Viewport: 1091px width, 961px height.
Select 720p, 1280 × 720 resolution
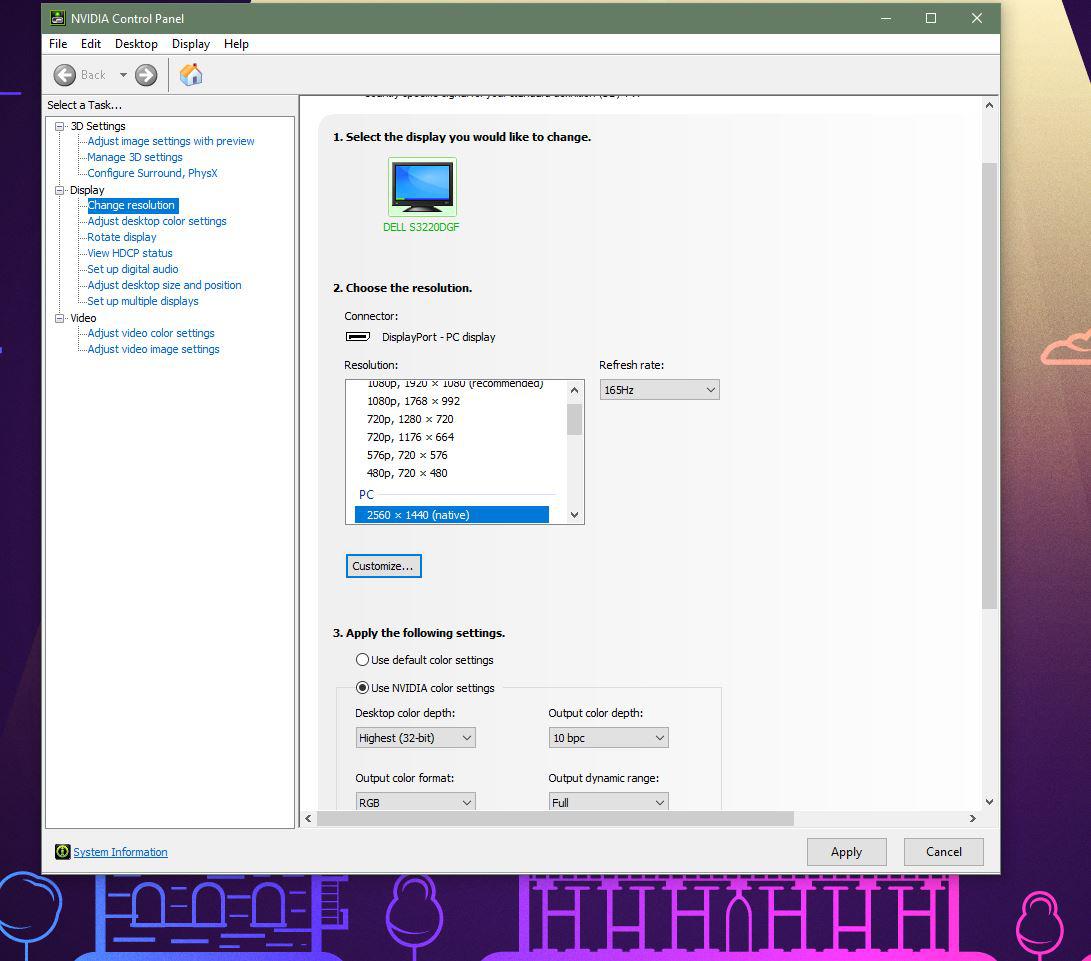click(410, 419)
